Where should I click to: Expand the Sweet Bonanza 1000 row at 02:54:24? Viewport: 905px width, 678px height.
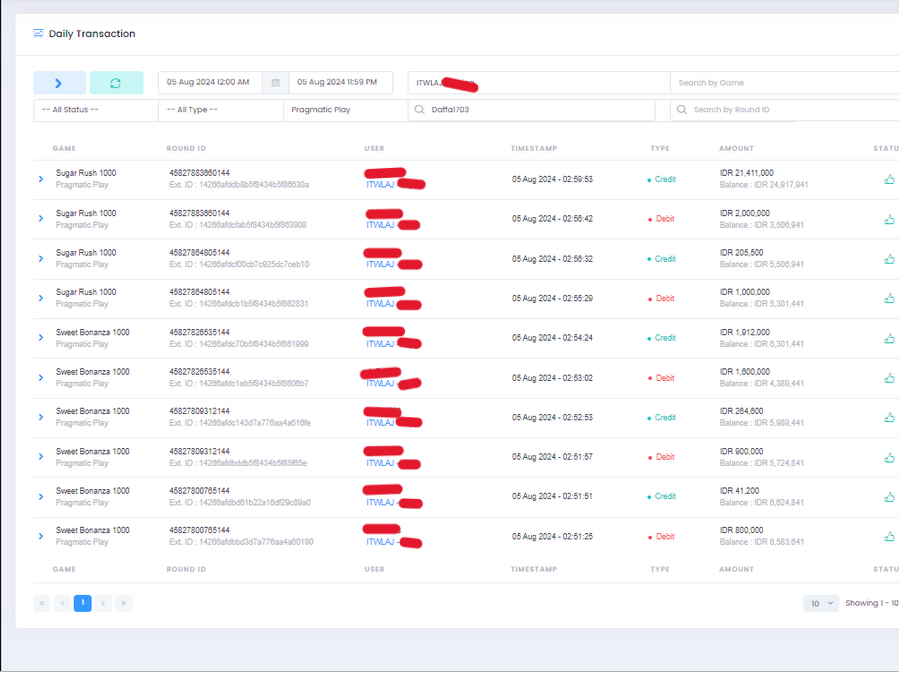tap(41, 338)
